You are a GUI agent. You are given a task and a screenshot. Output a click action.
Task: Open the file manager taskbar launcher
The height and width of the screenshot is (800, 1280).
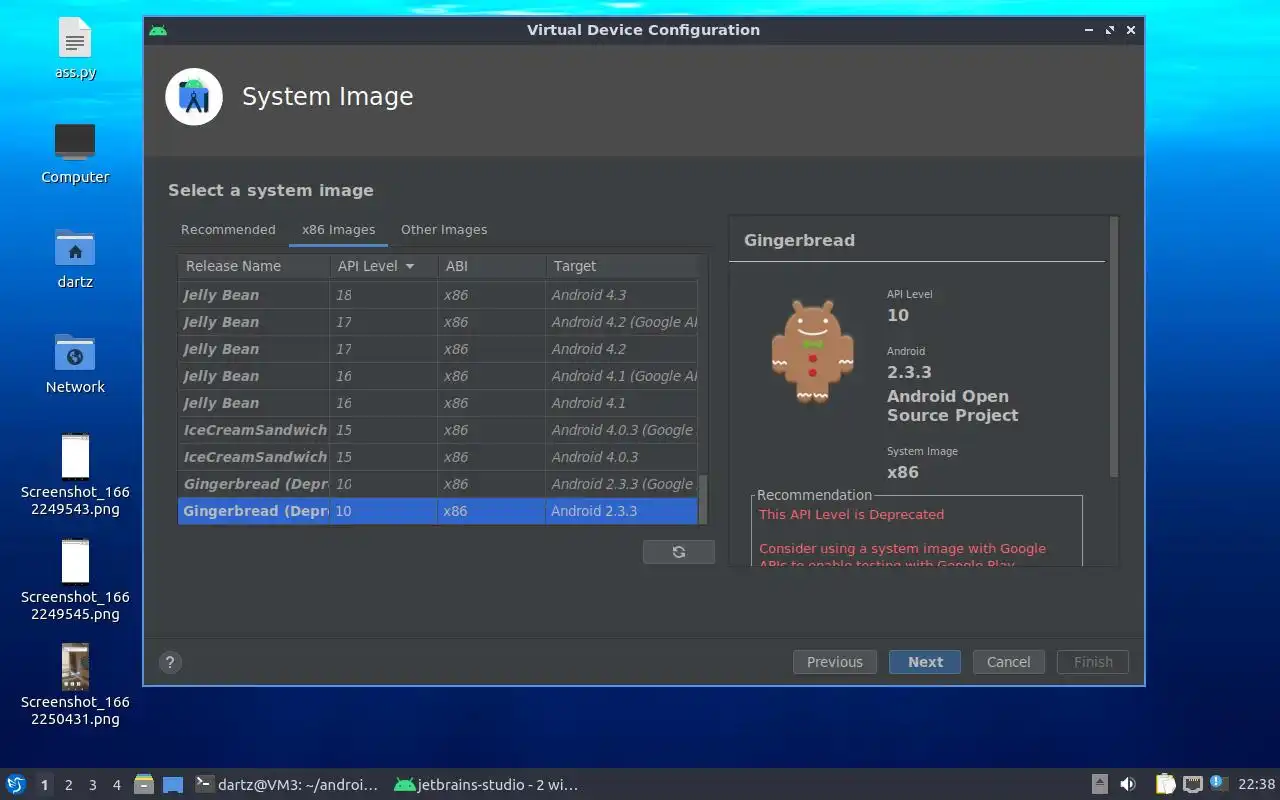pos(144,785)
